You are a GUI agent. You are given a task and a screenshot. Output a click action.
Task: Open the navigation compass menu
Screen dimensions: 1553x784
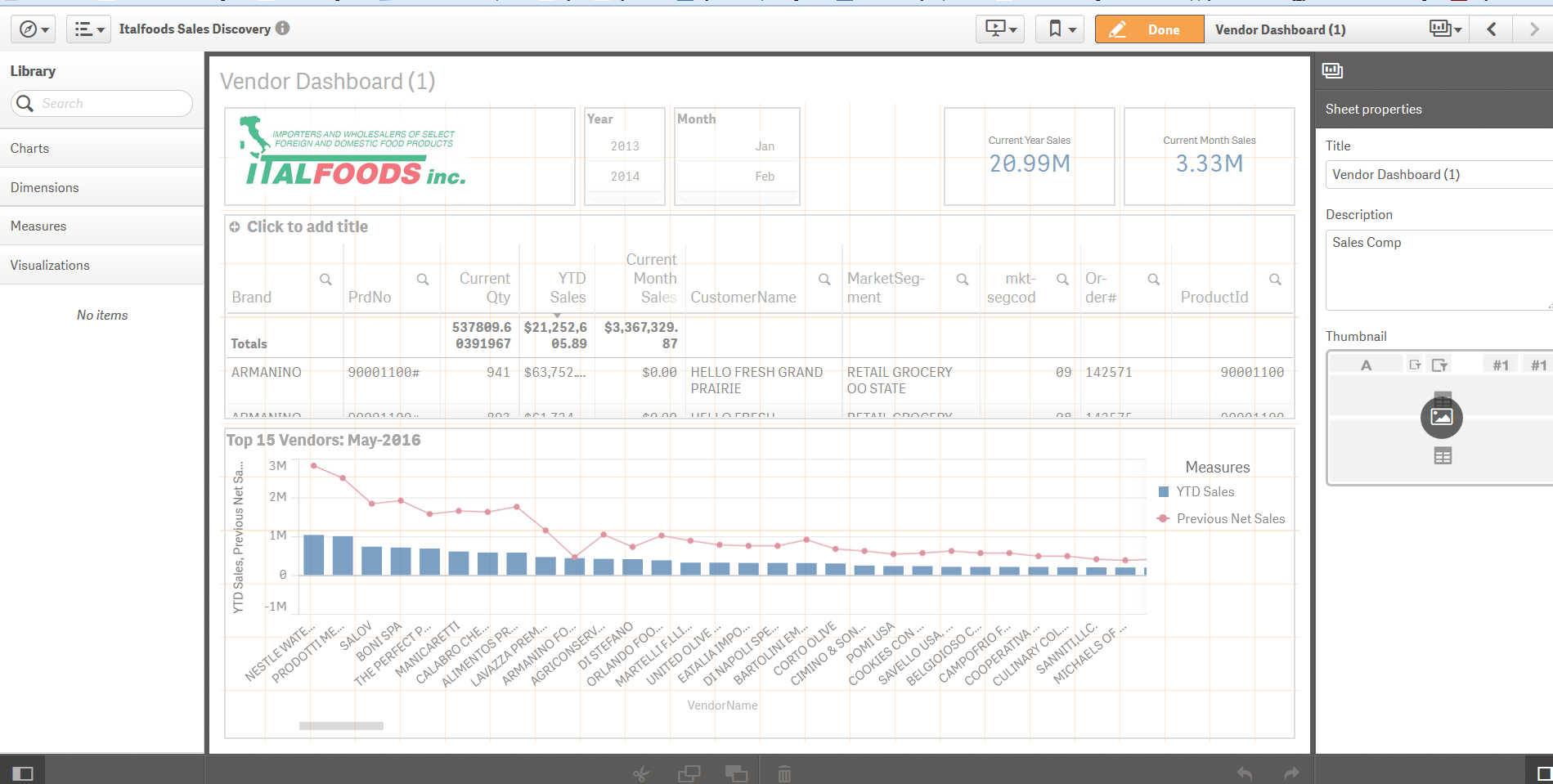[33, 29]
